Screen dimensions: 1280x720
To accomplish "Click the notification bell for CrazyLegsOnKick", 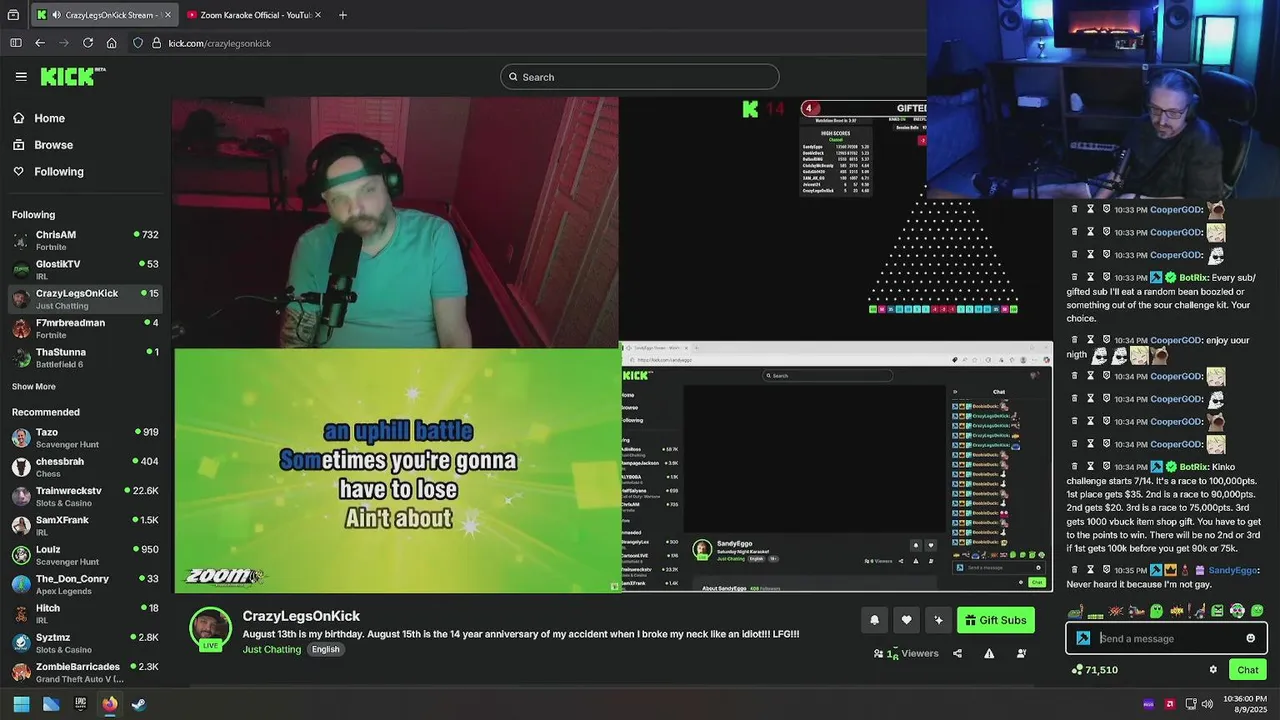I will 874,620.
